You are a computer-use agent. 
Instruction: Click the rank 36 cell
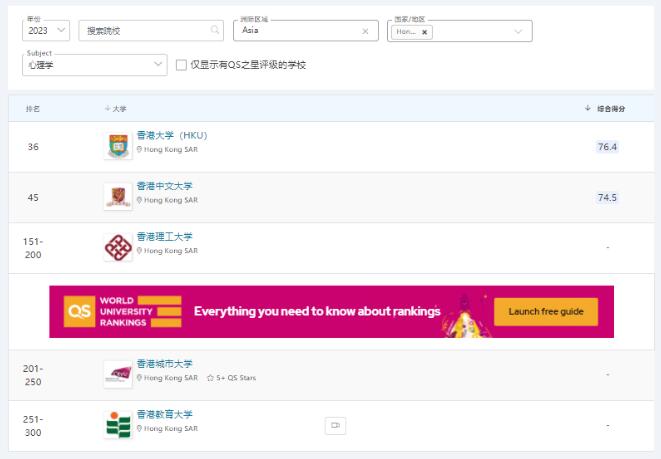coord(33,147)
